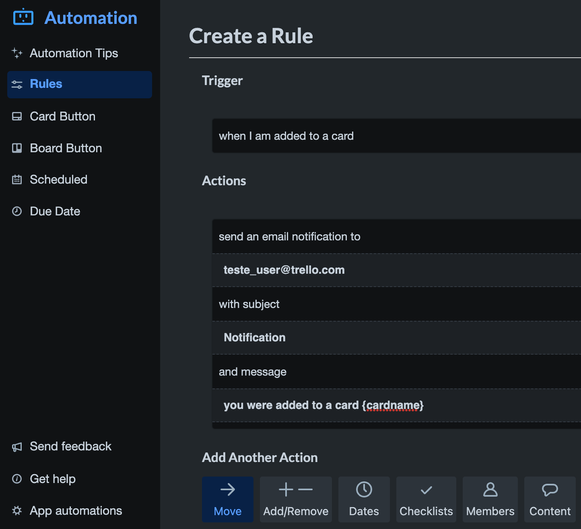Edit the teste_user@trello.com email field

(x=396, y=270)
